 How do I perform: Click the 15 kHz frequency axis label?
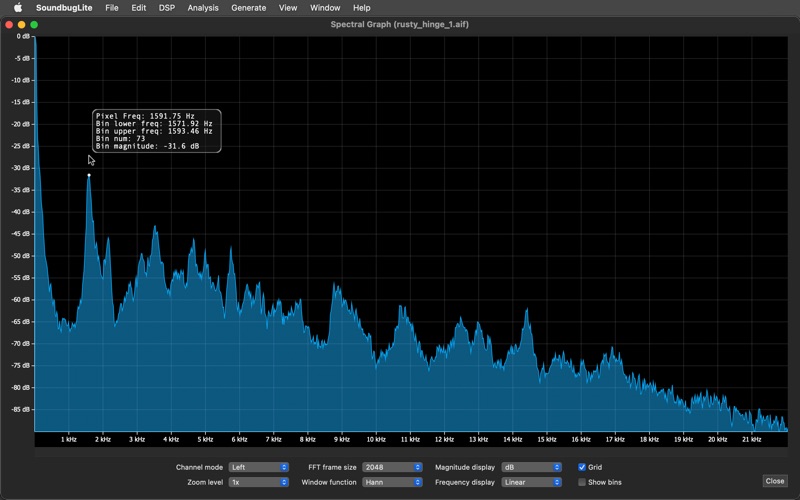point(546,439)
